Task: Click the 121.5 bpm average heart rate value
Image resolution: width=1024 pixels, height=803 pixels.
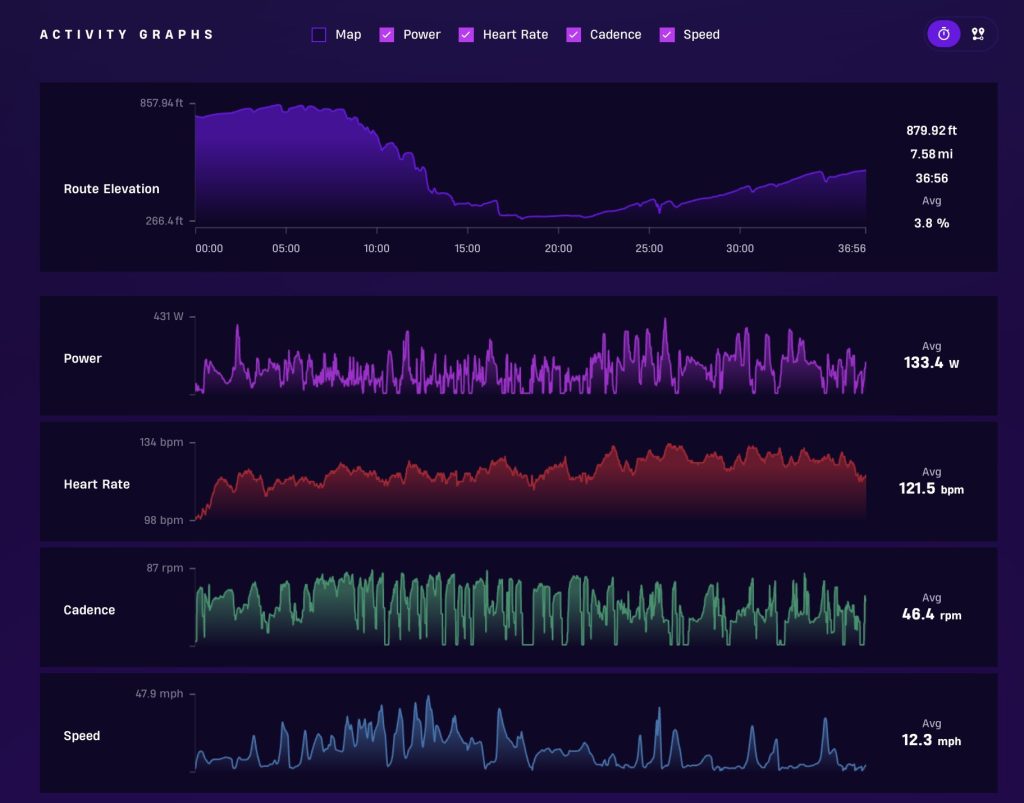Action: (931, 488)
